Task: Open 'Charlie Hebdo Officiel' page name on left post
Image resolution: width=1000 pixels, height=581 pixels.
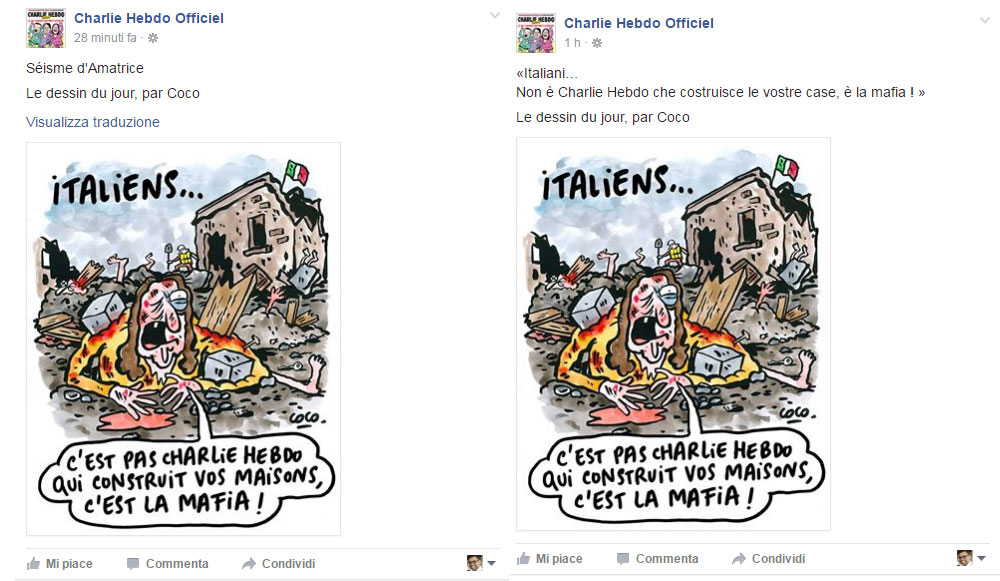Action: coord(149,18)
